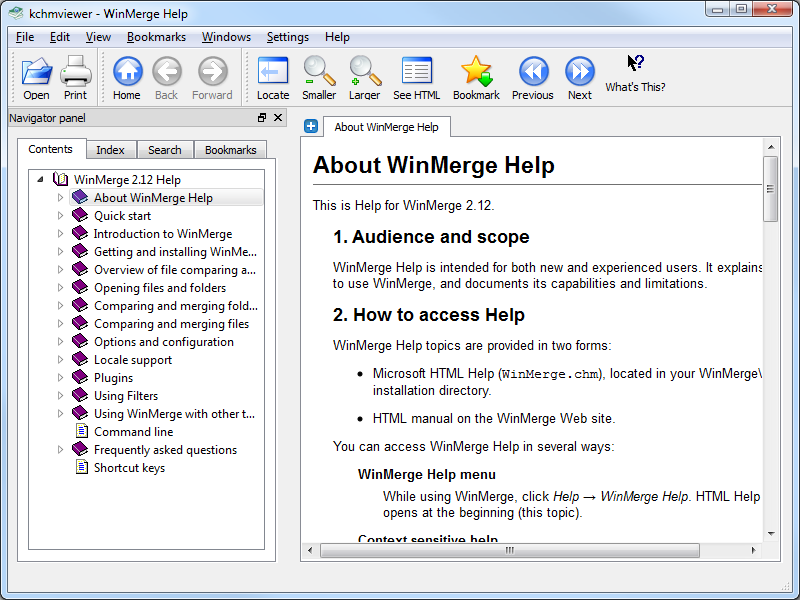The height and width of the screenshot is (600, 800).
Task: Expand the Plugins tree node
Action: point(60,378)
